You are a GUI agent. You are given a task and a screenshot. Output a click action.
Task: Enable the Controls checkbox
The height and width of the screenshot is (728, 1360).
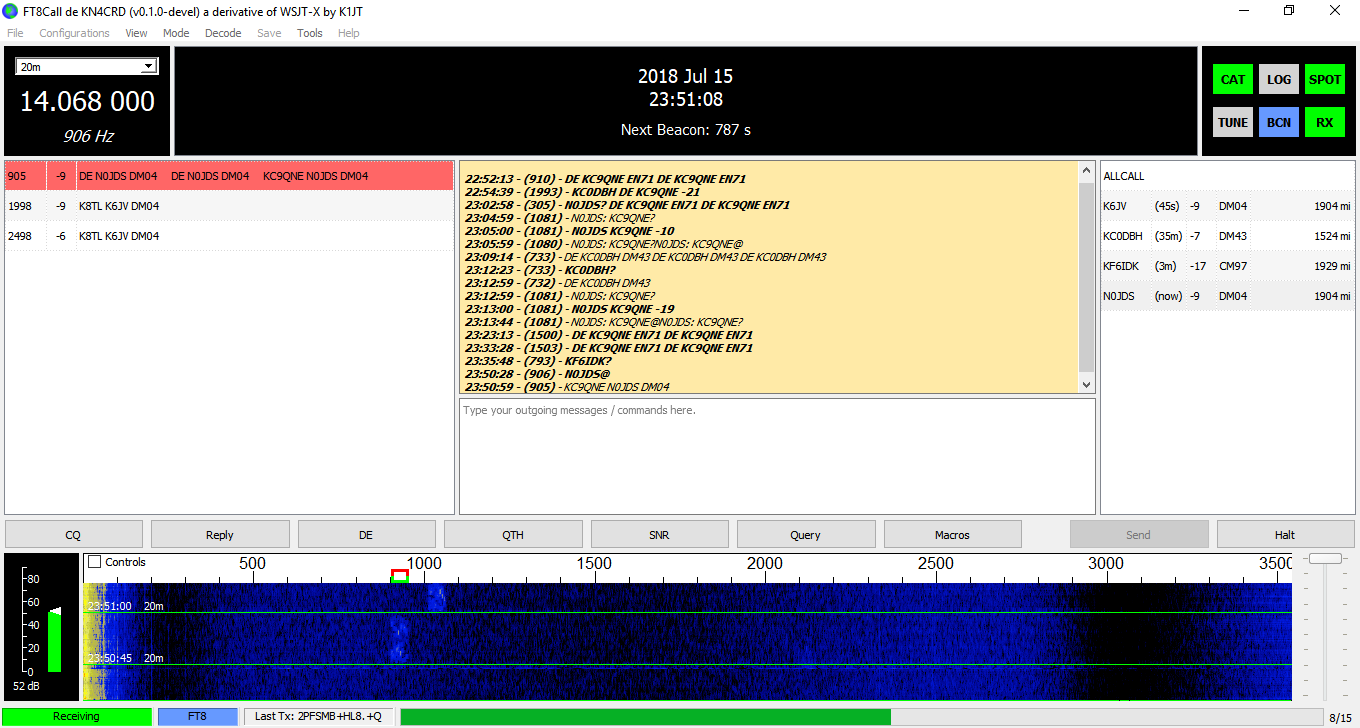click(95, 562)
